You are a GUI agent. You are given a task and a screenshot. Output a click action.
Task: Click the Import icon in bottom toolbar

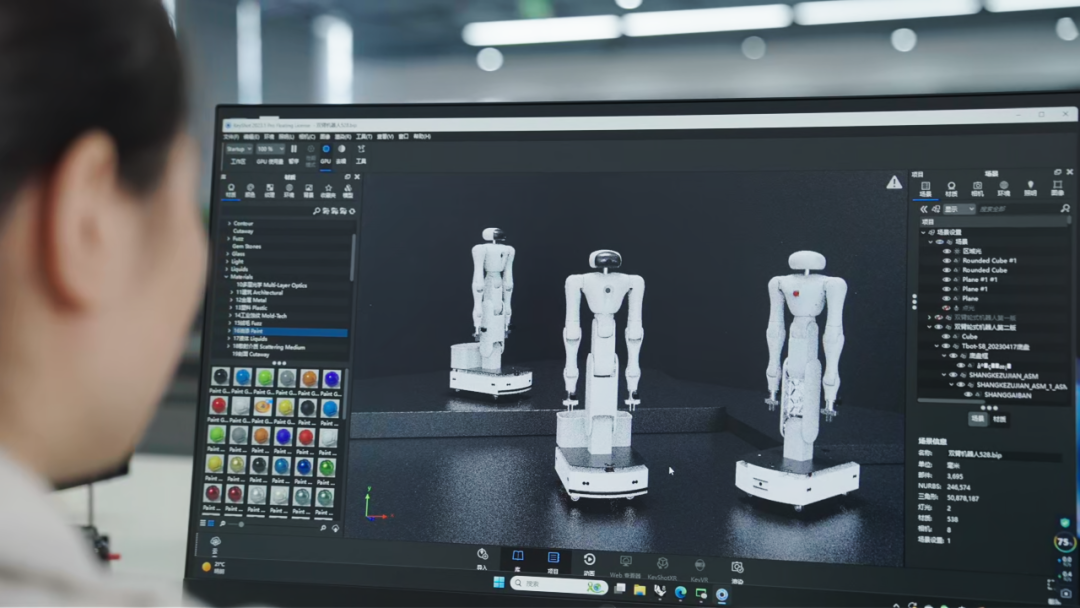pyautogui.click(x=482, y=556)
